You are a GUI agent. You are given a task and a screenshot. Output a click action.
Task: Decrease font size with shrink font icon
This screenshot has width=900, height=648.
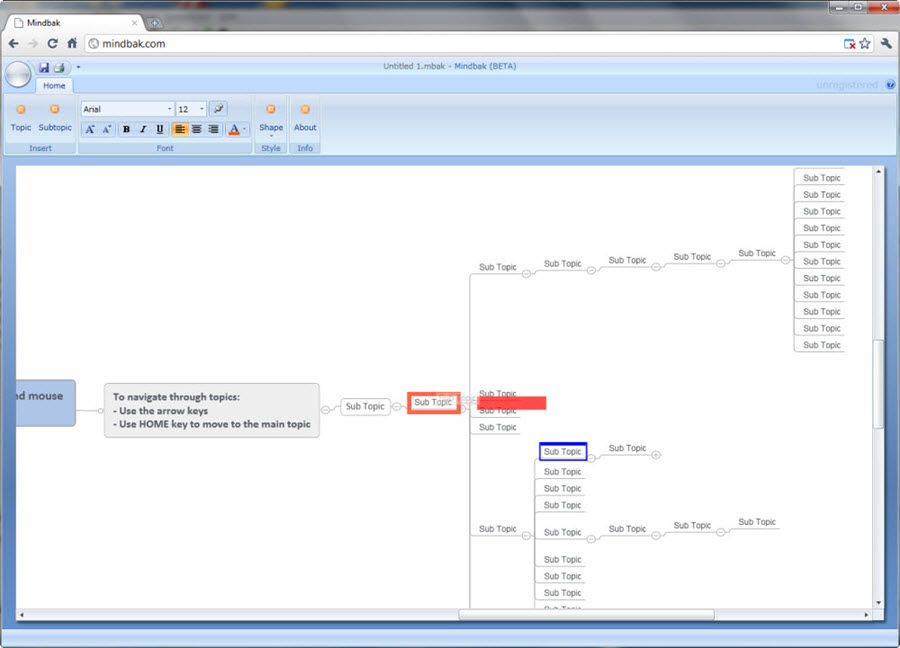[106, 129]
